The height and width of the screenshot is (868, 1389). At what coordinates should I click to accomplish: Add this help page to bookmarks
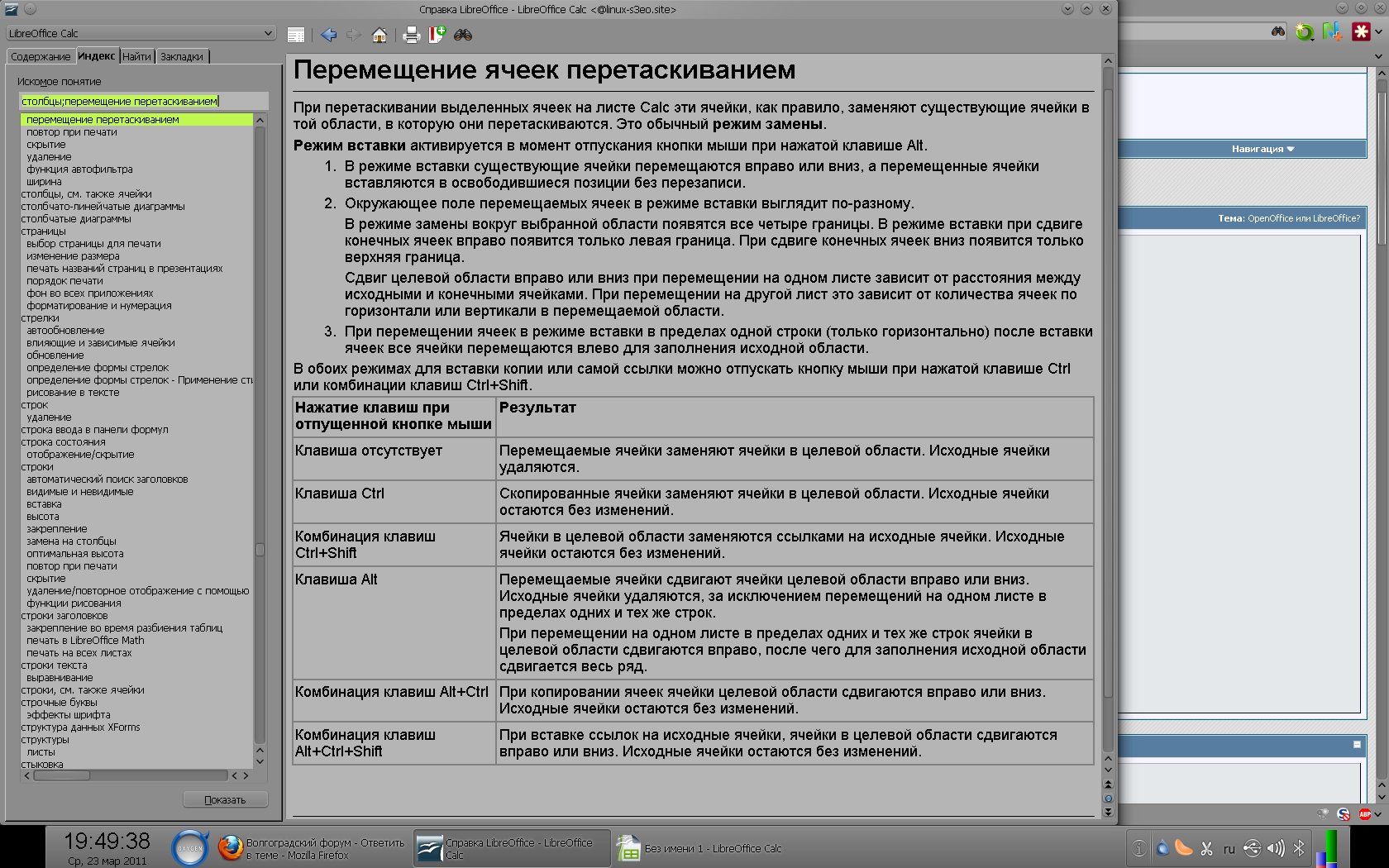point(437,35)
